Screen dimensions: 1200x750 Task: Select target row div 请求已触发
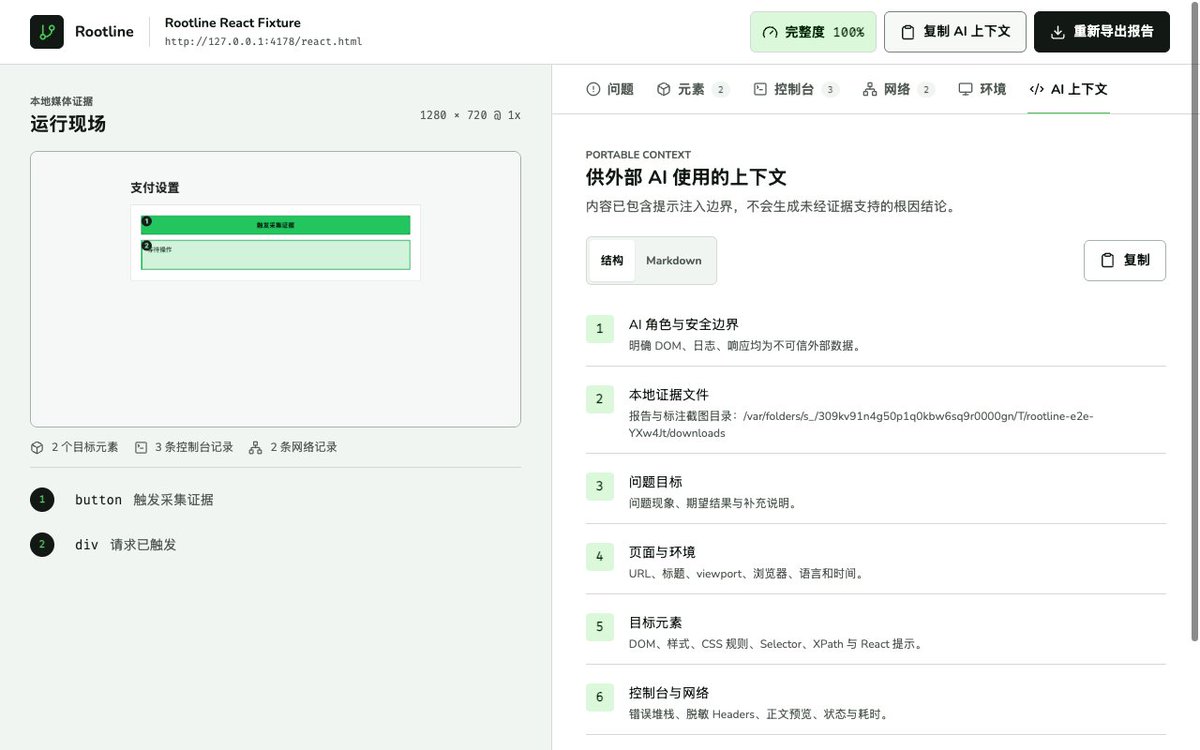click(x=275, y=545)
